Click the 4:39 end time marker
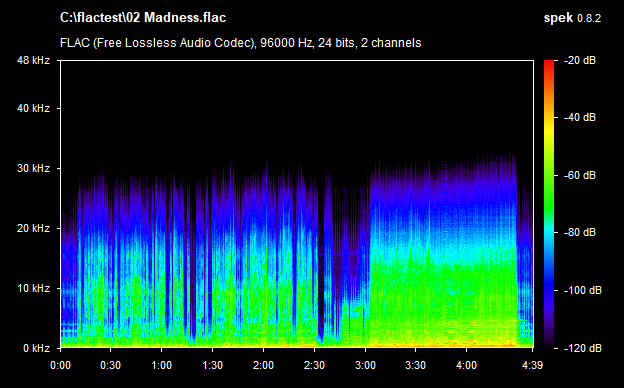 point(532,365)
